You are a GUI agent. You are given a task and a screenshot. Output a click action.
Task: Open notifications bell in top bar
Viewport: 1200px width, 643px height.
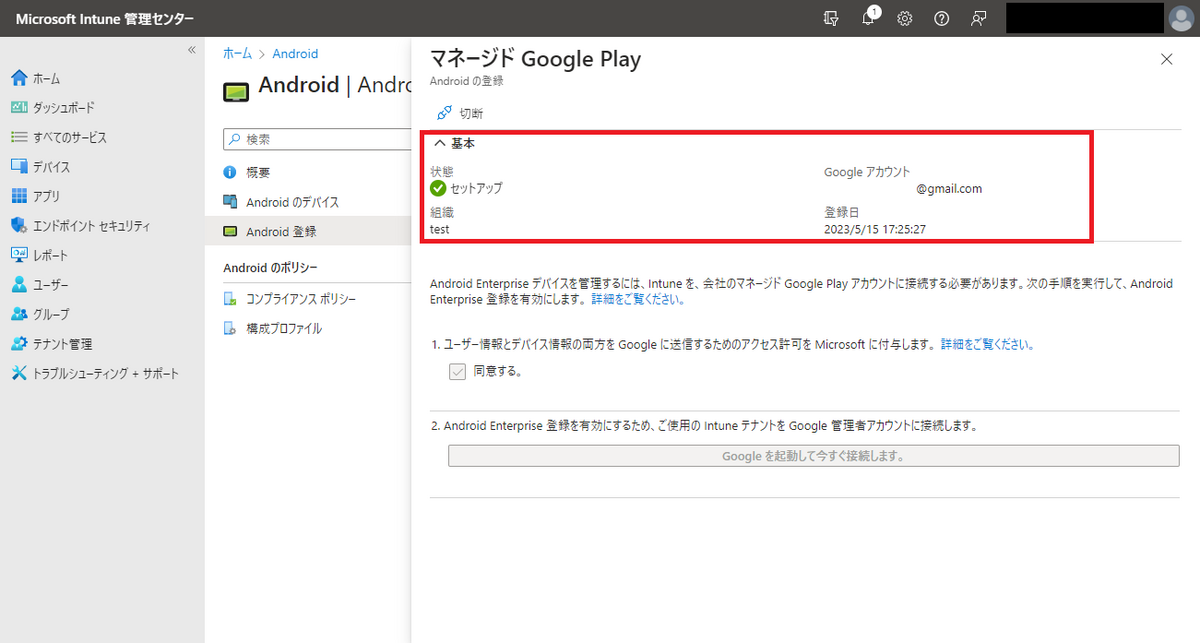pos(868,18)
